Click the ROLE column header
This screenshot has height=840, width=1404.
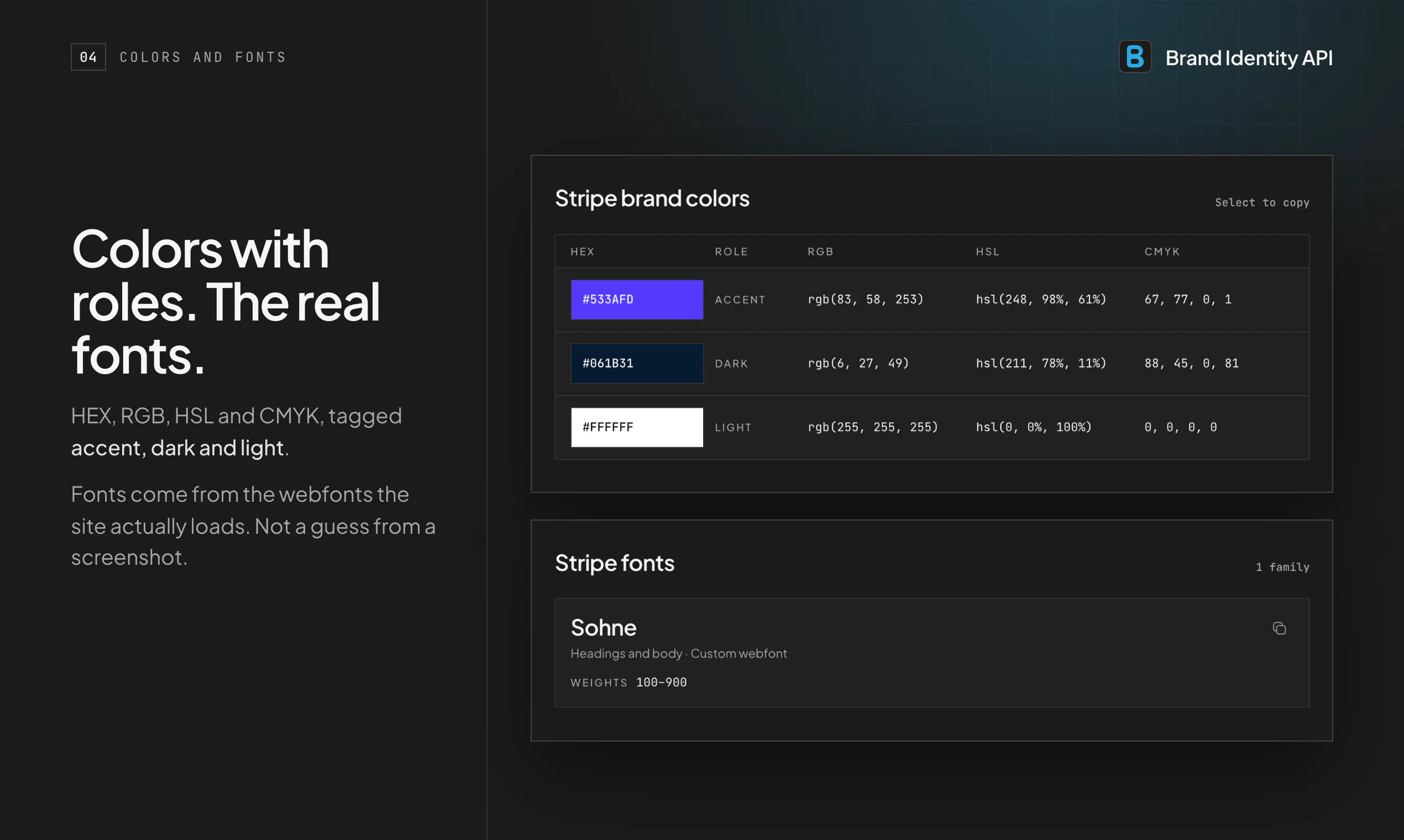[731, 252]
